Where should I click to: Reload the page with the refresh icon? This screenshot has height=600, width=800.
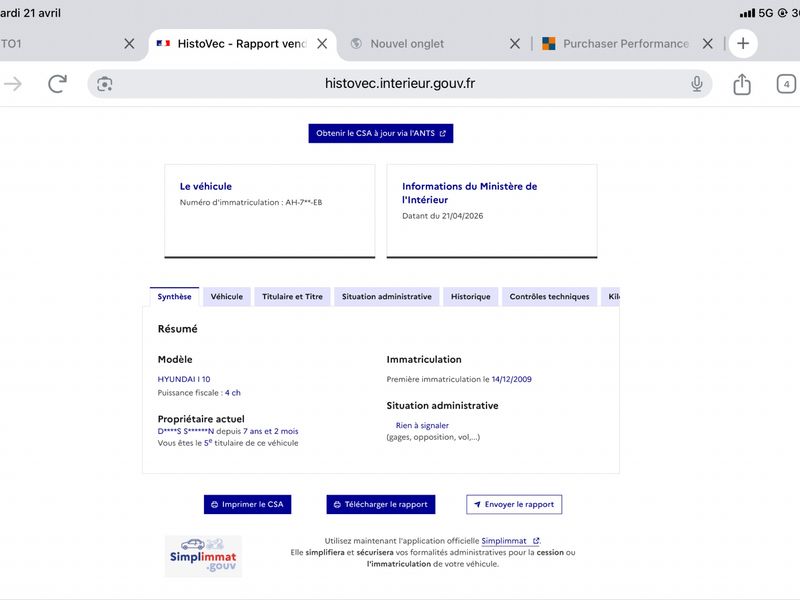(x=57, y=84)
